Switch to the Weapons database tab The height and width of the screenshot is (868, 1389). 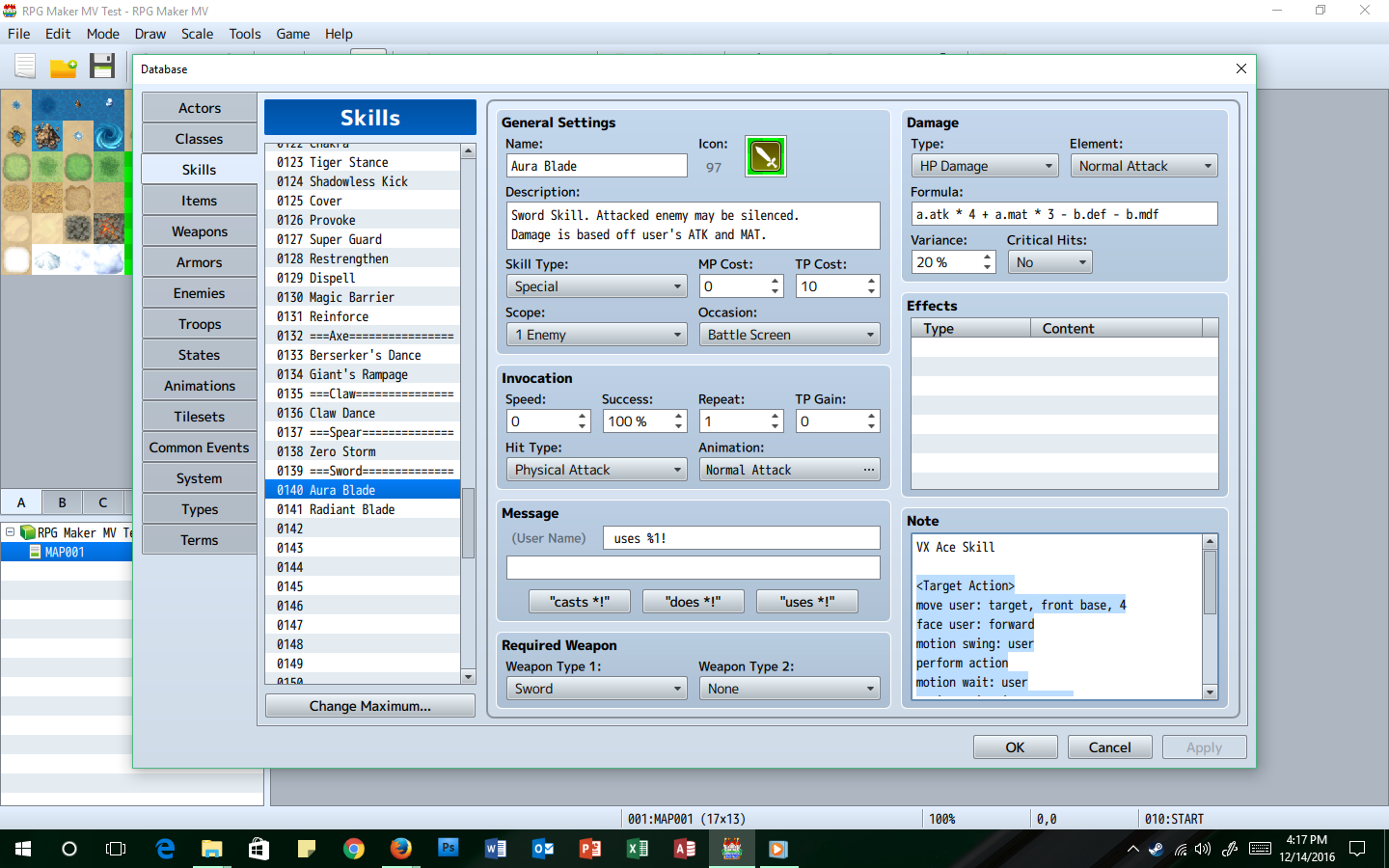[x=200, y=231]
